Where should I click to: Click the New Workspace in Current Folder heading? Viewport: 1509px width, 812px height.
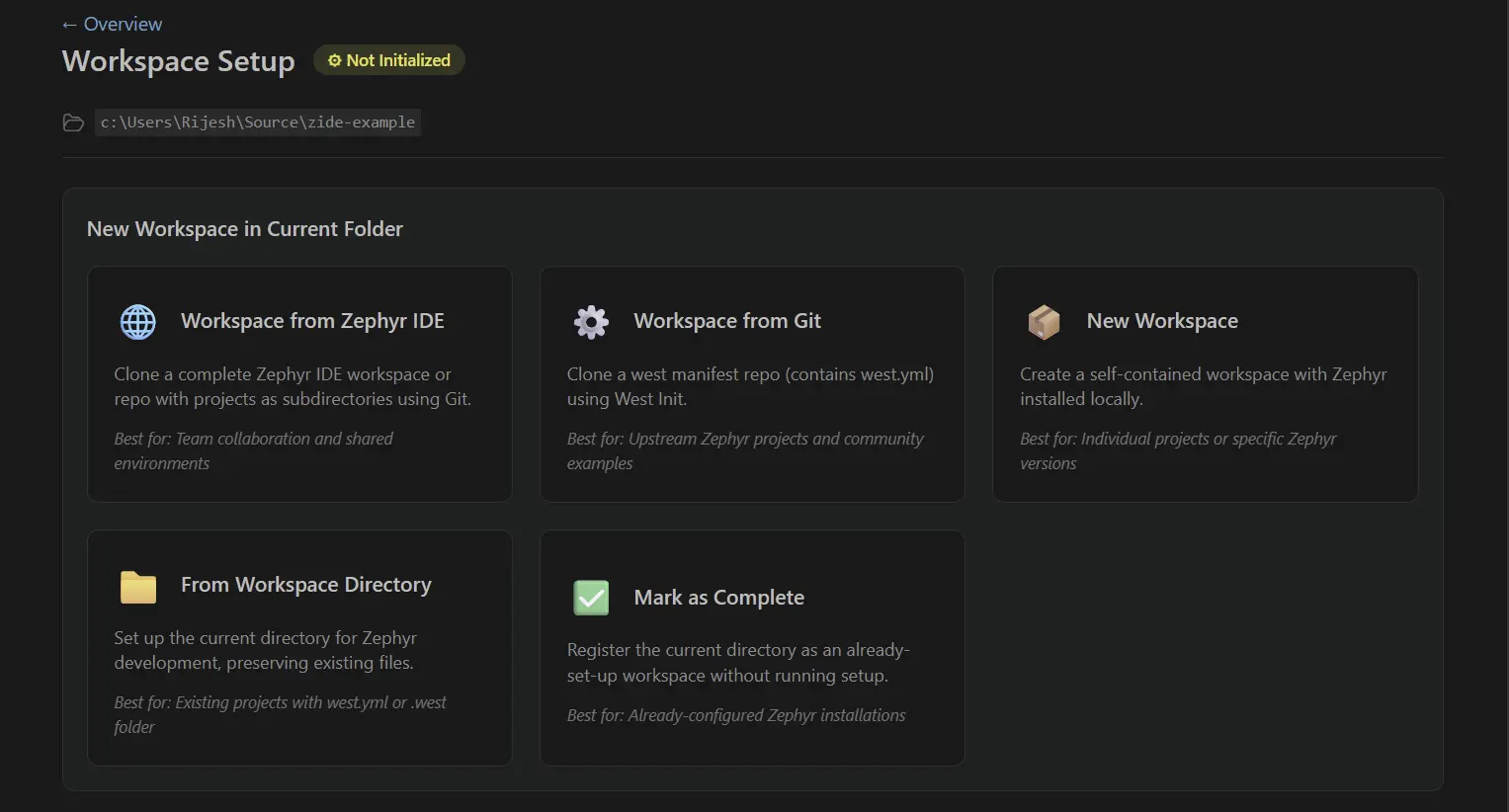click(245, 229)
